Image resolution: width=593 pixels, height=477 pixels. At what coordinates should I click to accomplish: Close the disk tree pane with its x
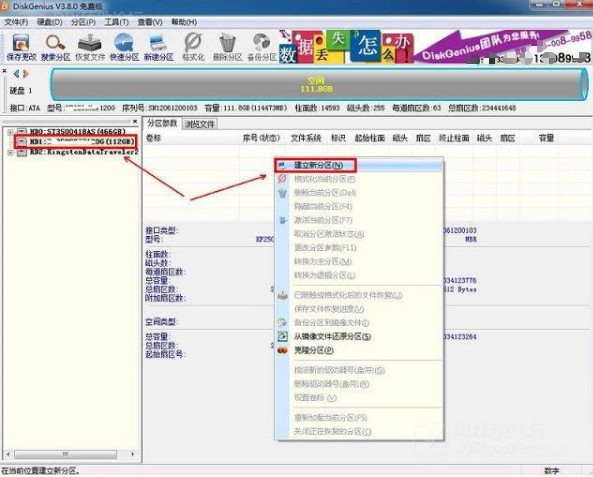(135, 121)
